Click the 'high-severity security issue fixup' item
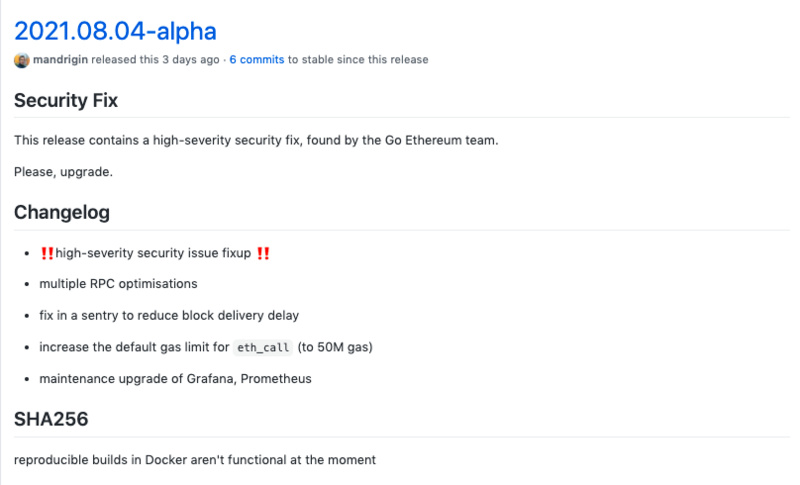Screen dimensions: 800x485 (153, 253)
